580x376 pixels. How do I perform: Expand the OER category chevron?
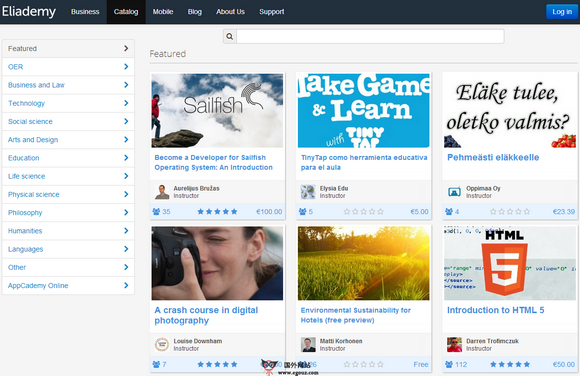click(126, 67)
